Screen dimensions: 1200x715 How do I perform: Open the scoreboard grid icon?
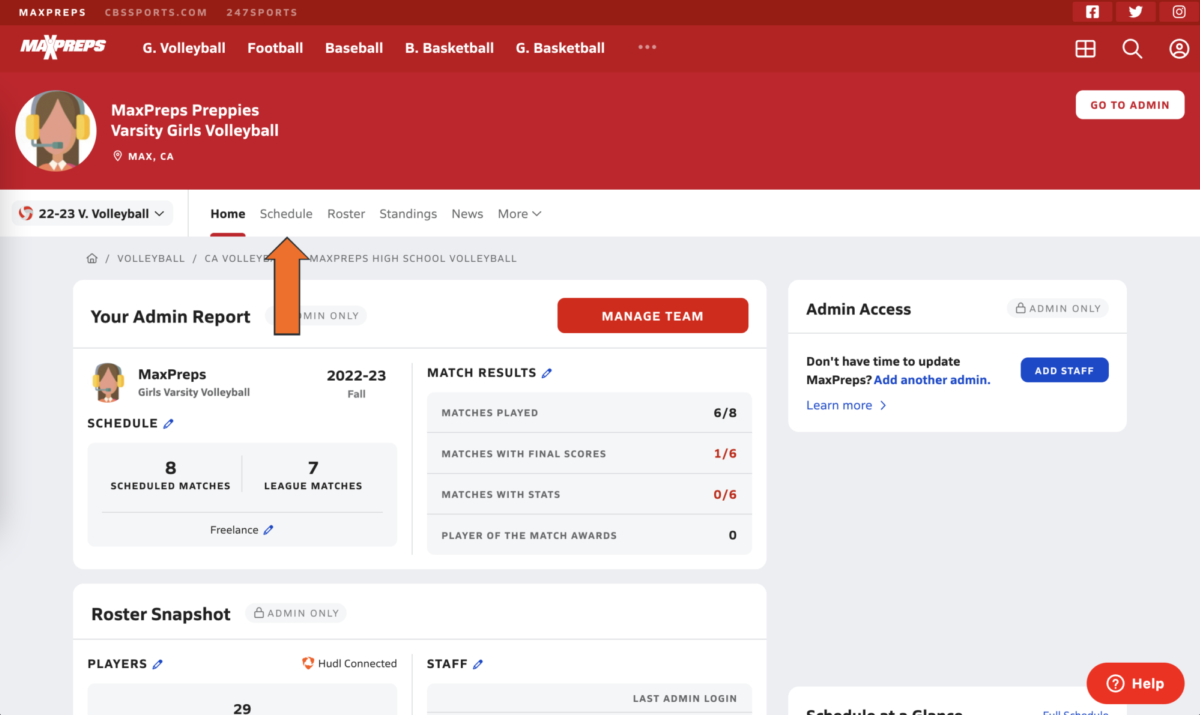pyautogui.click(x=1085, y=49)
